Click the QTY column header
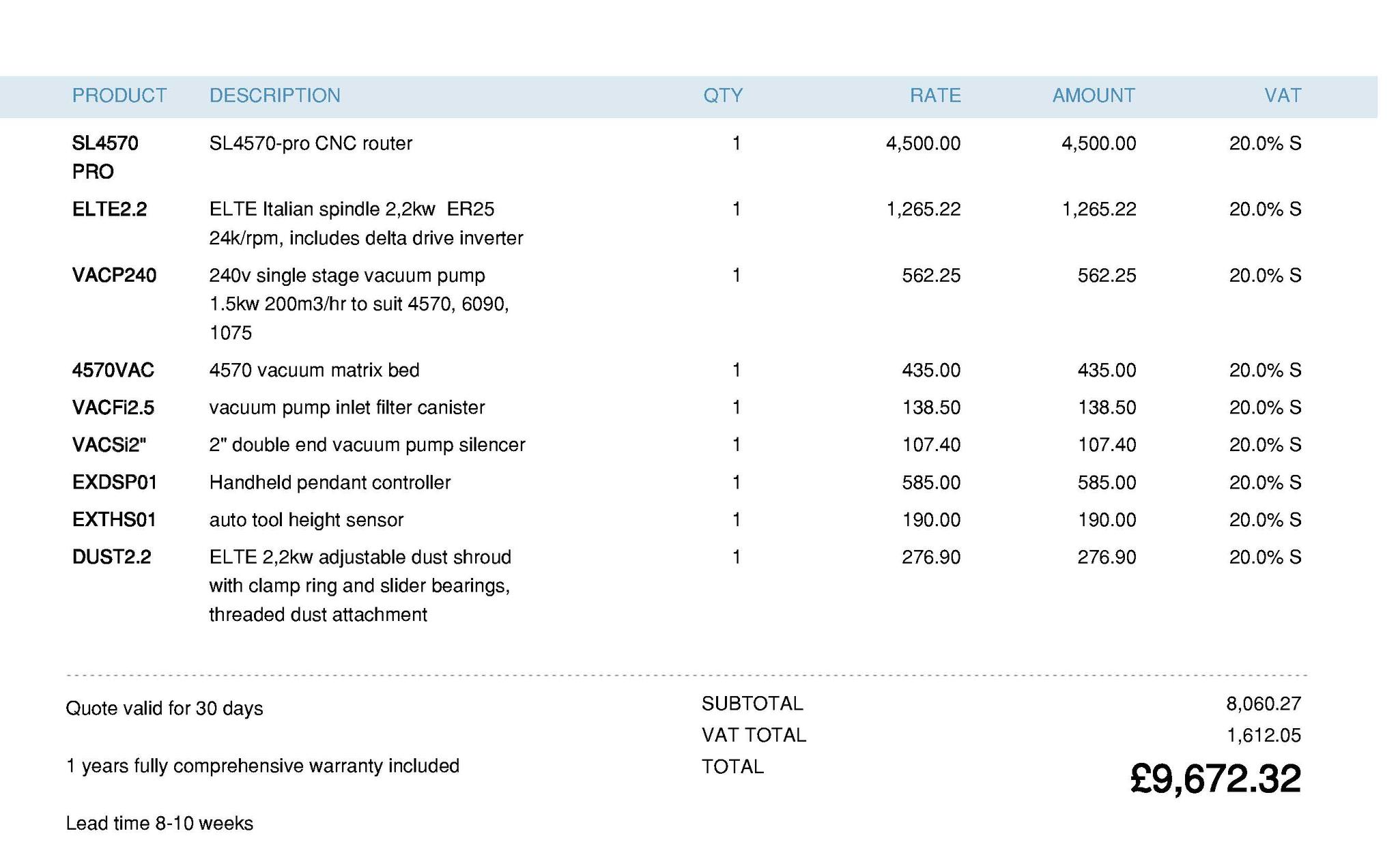 [x=722, y=96]
